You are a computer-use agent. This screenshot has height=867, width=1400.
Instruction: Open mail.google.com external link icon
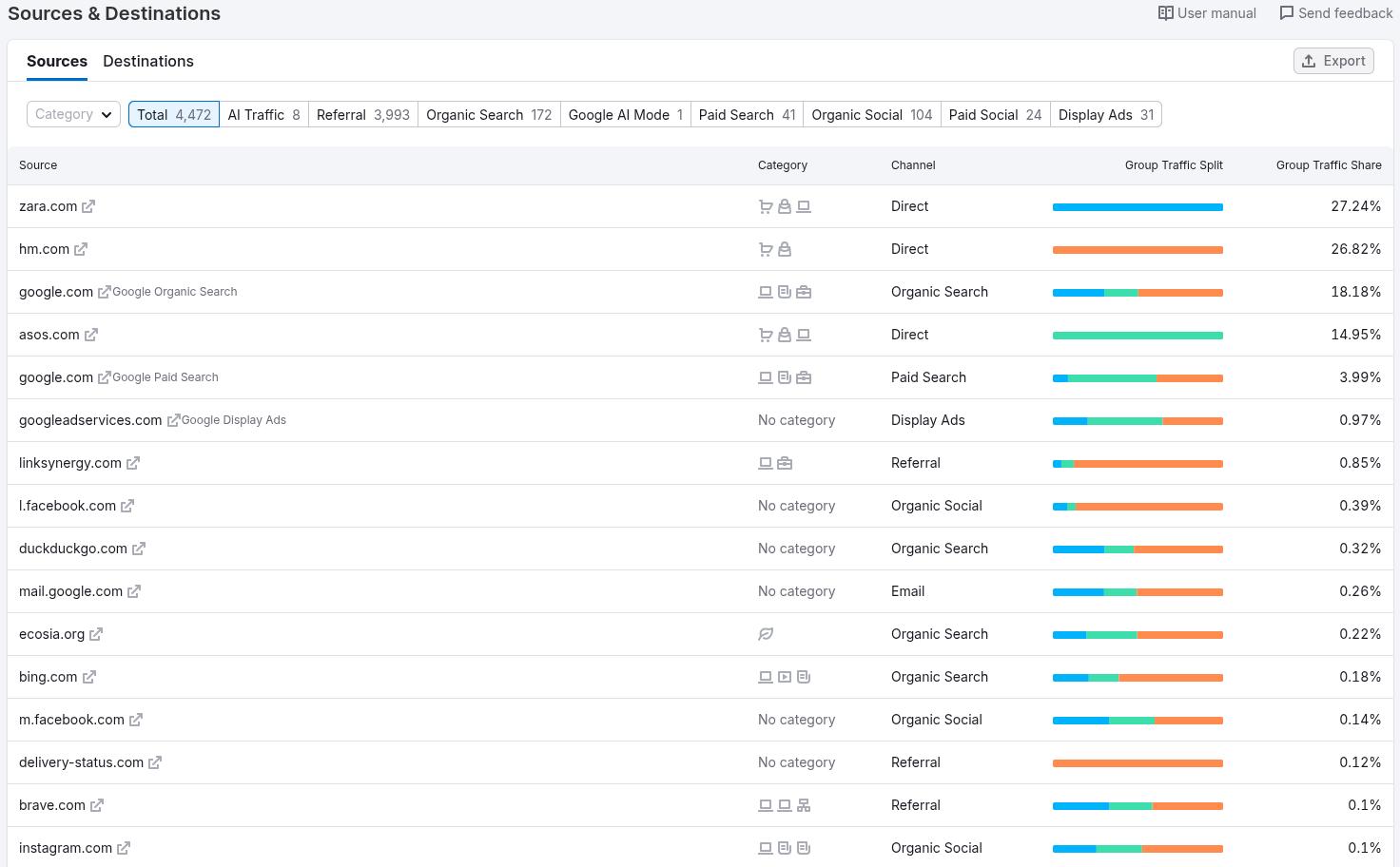pos(134,591)
